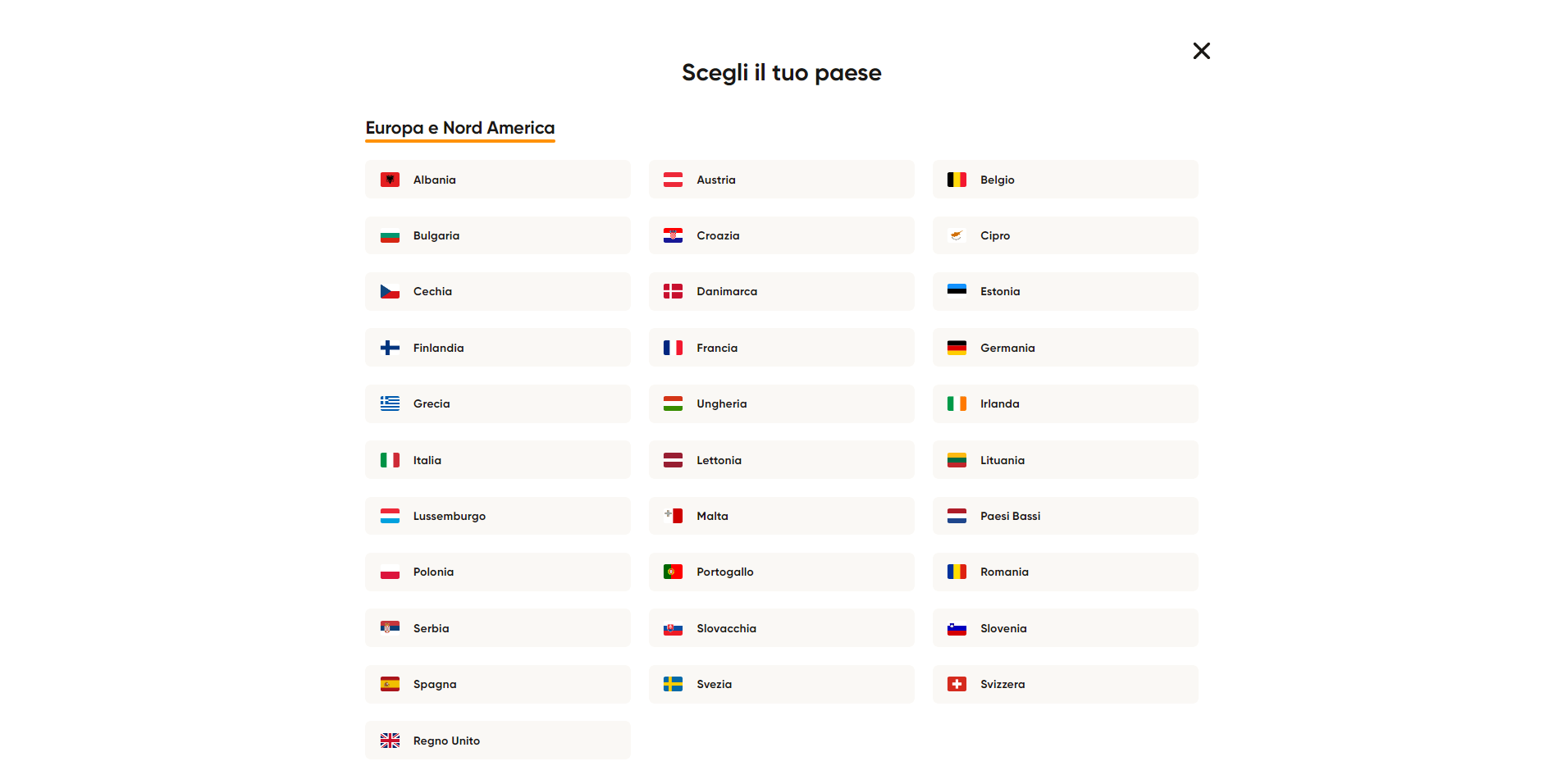Screen dimensions: 1562x784
Task: Select the Europa e Nord America tab
Action: (x=460, y=129)
